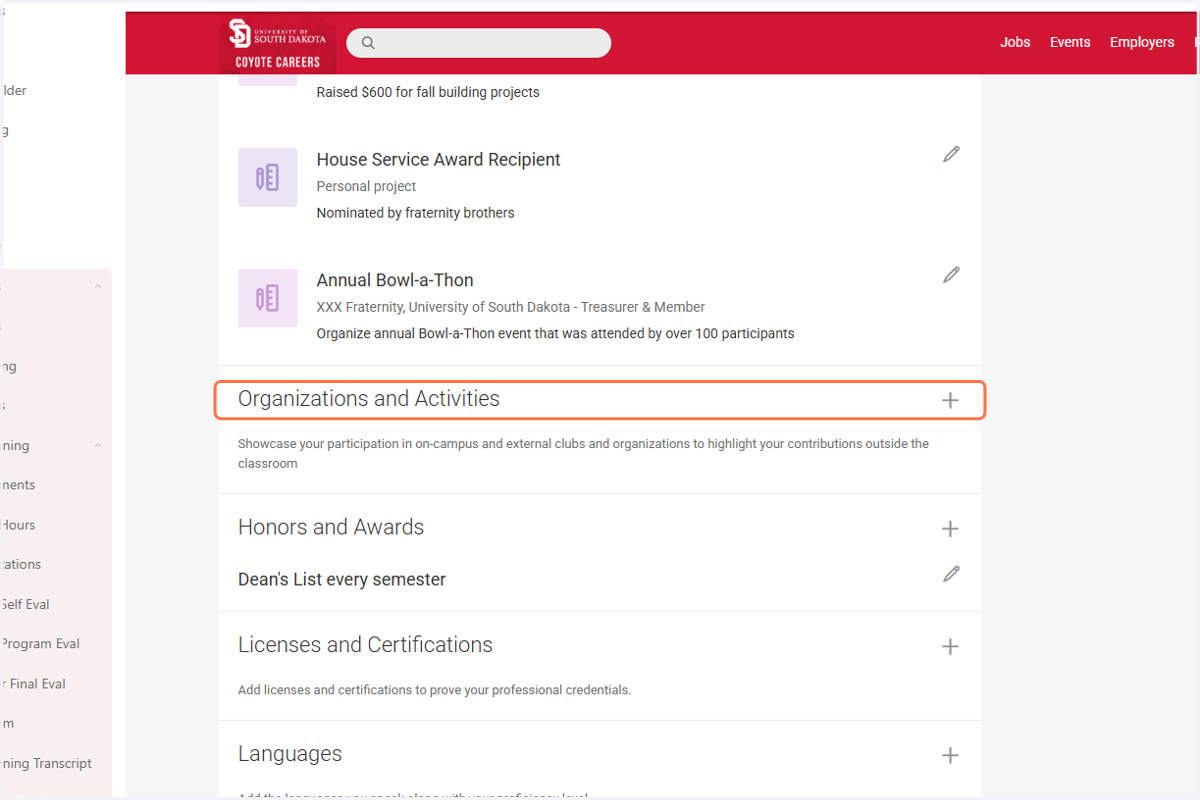This screenshot has width=1200, height=800.
Task: Open the Jobs menu
Action: pos(1015,42)
